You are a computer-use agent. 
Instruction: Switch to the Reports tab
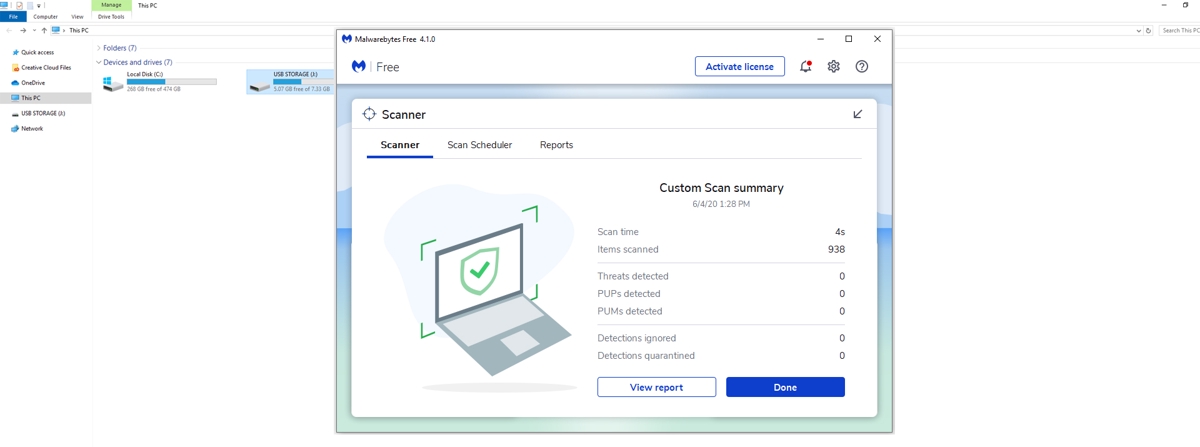tap(556, 145)
